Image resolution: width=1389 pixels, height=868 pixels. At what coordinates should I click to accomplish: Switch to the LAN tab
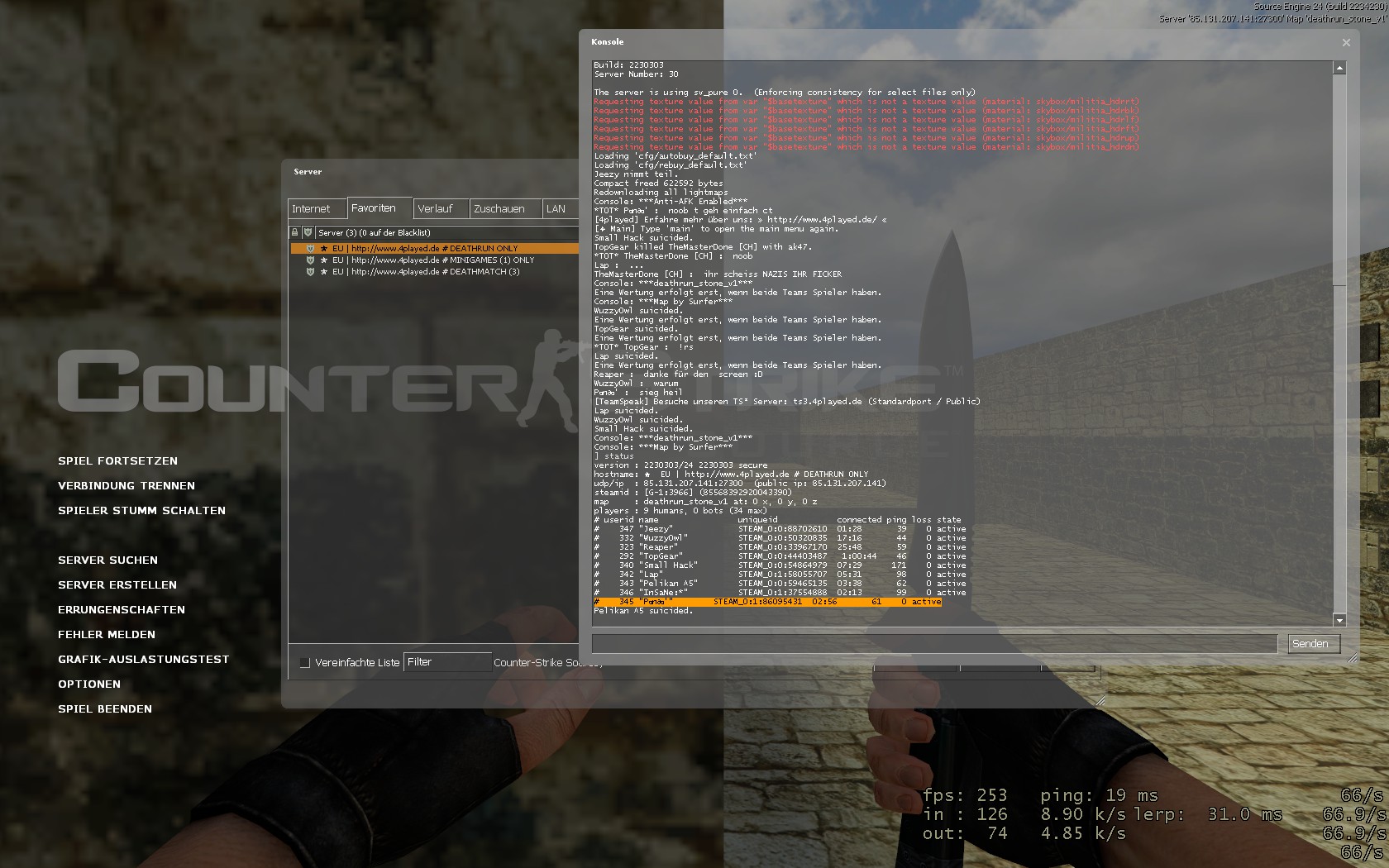click(x=560, y=209)
